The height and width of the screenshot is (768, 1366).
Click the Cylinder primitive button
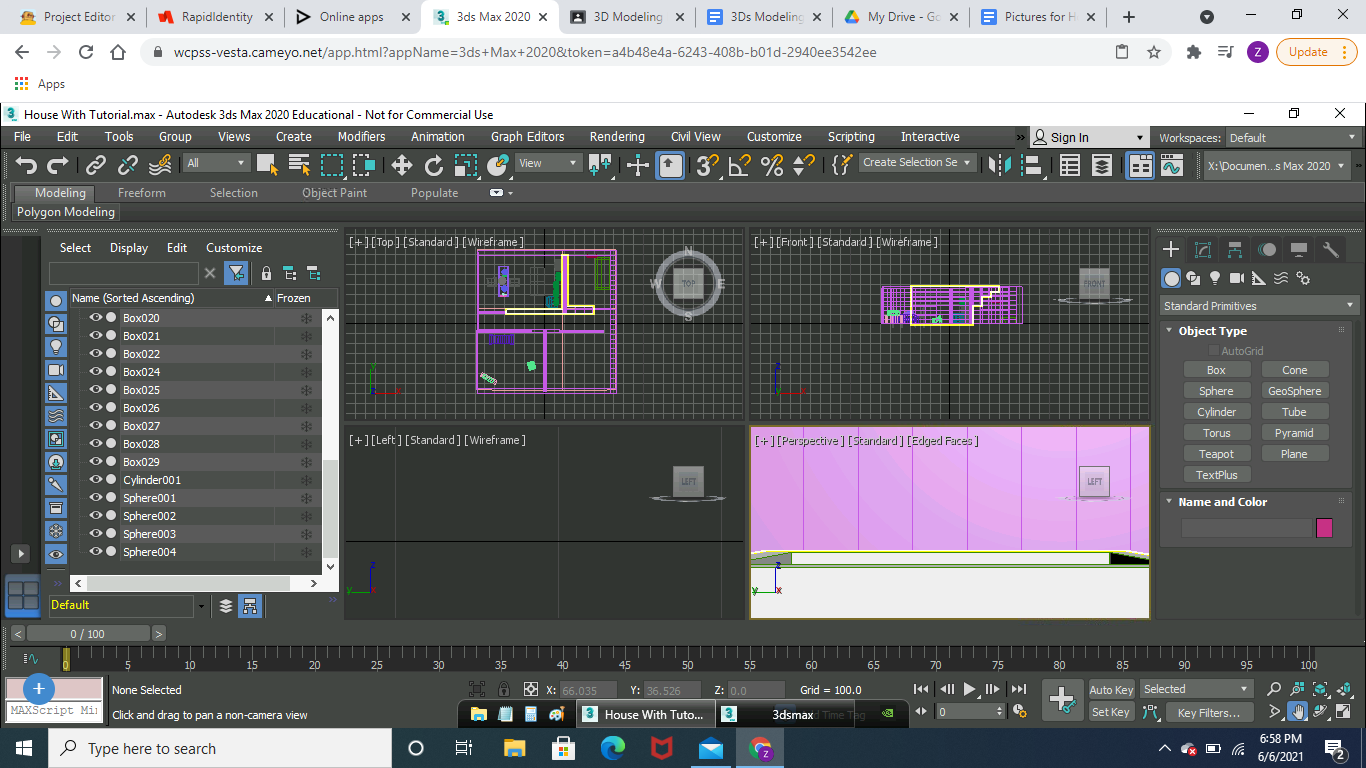pos(1217,412)
